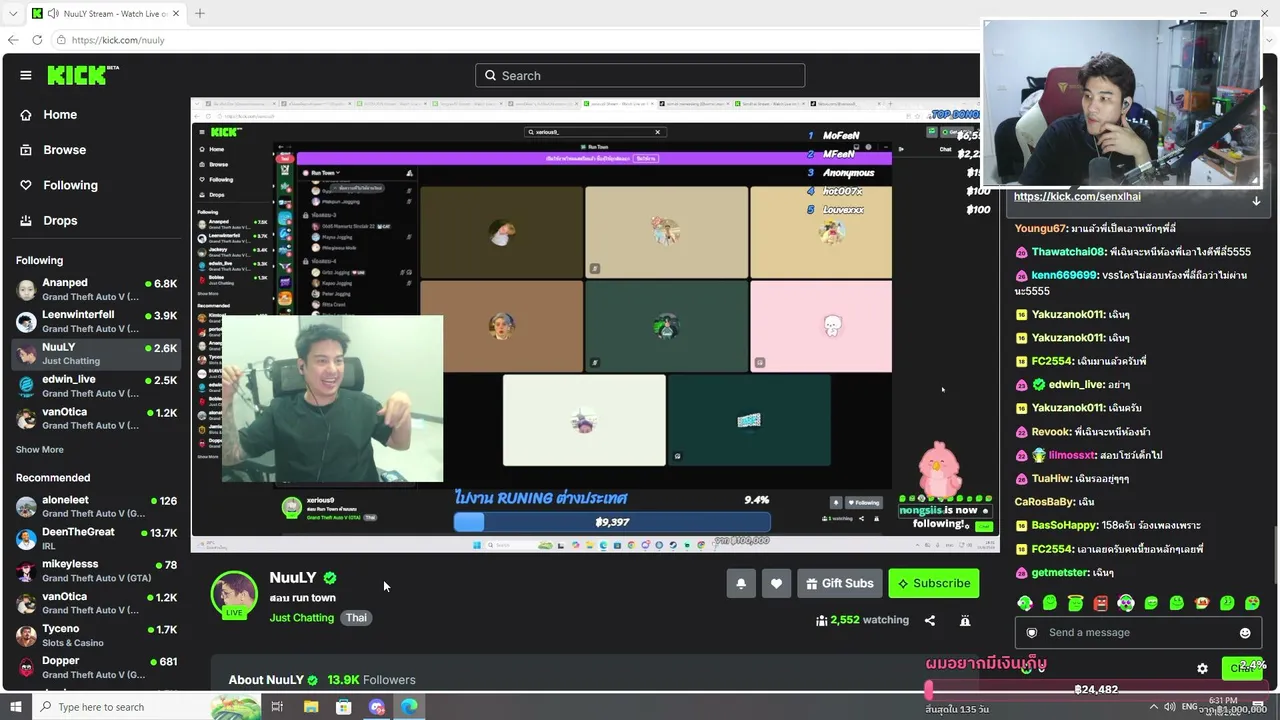Open aloneleet recommended channel

tap(96, 507)
